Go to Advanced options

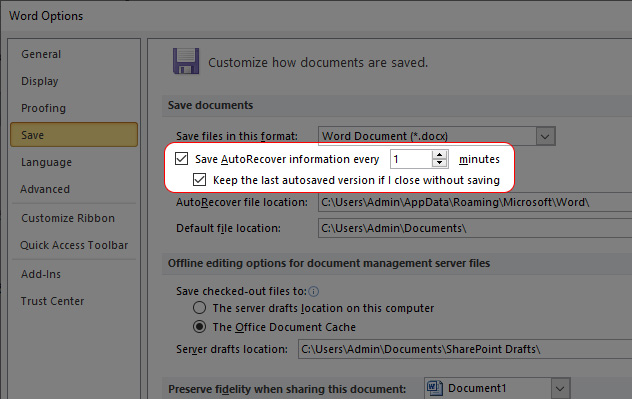pos(45,189)
